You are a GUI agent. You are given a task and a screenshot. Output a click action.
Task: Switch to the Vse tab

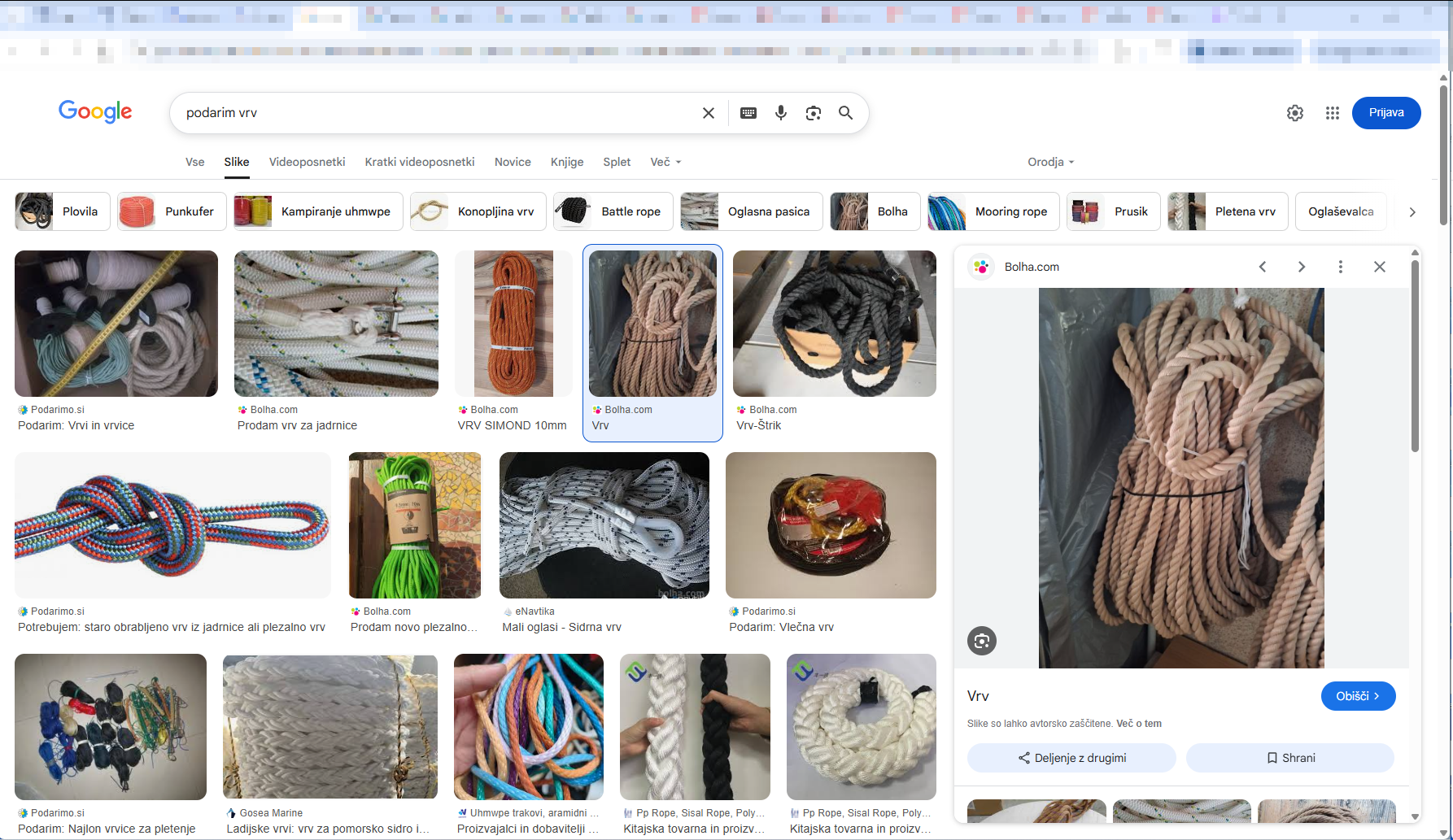tap(195, 162)
